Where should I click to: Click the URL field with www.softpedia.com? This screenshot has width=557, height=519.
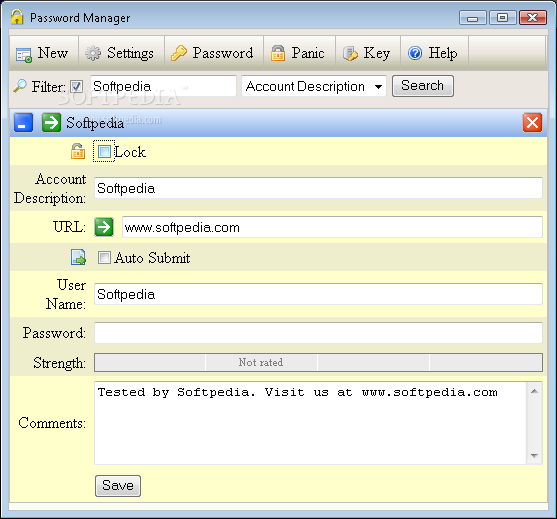[x=332, y=227]
